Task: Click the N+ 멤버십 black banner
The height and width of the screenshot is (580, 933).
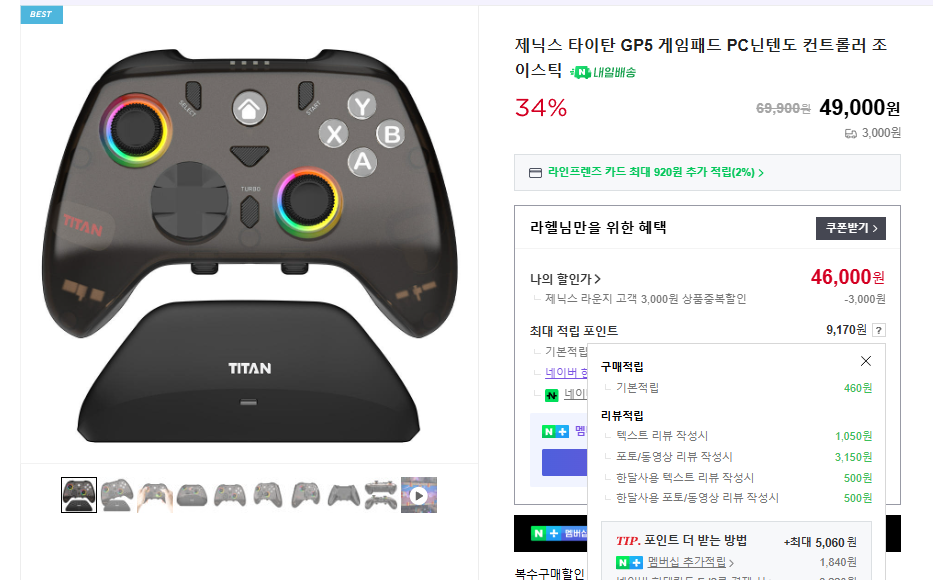Action: [551, 534]
